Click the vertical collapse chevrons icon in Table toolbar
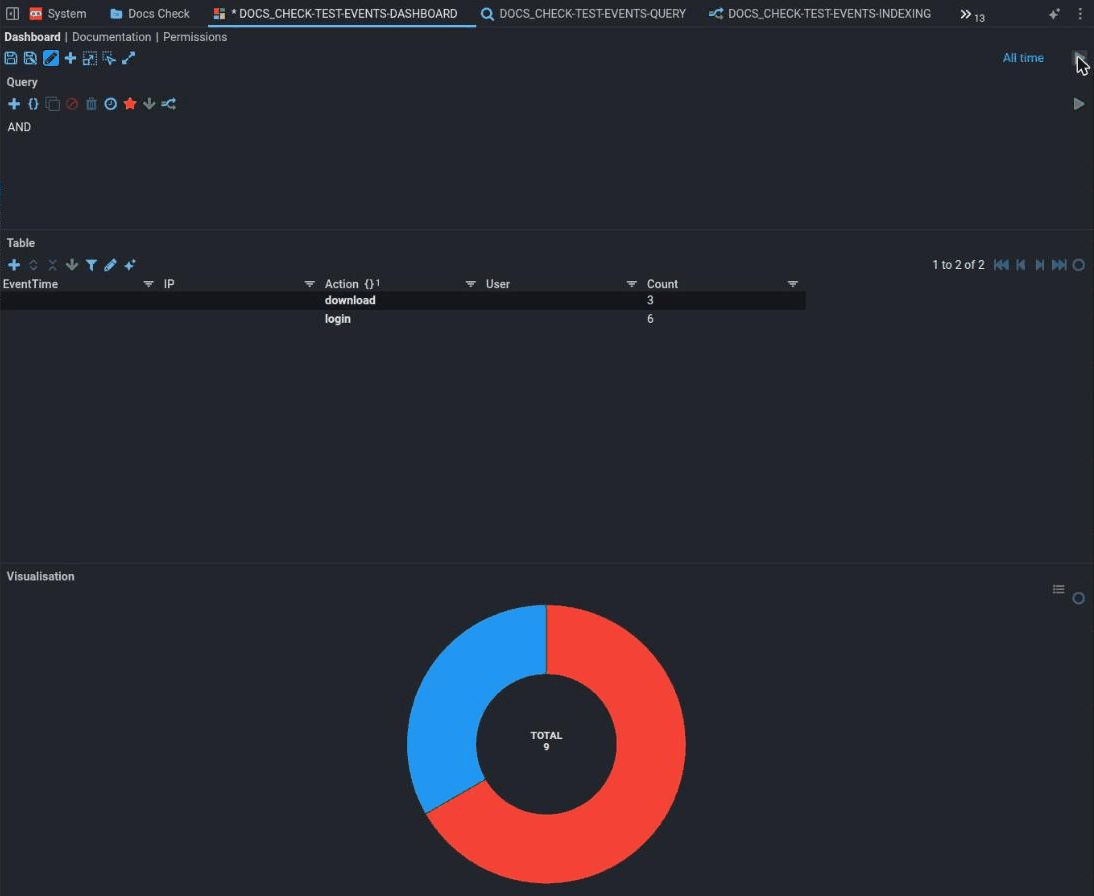Viewport: 1094px width, 896px height. [x=52, y=265]
